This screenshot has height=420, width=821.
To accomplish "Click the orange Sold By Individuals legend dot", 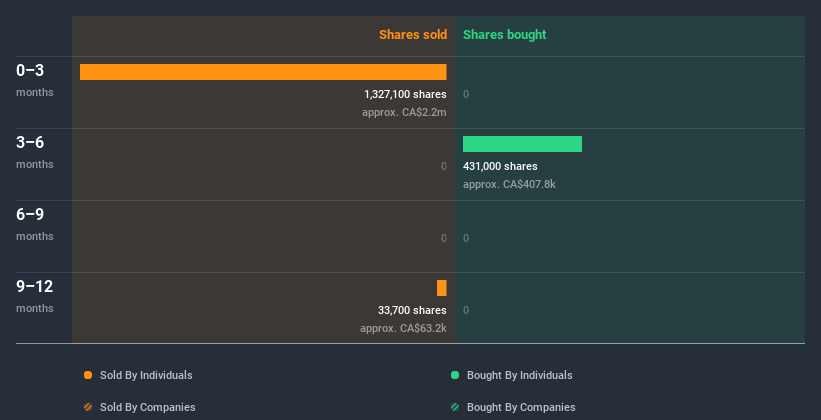I will point(88,375).
